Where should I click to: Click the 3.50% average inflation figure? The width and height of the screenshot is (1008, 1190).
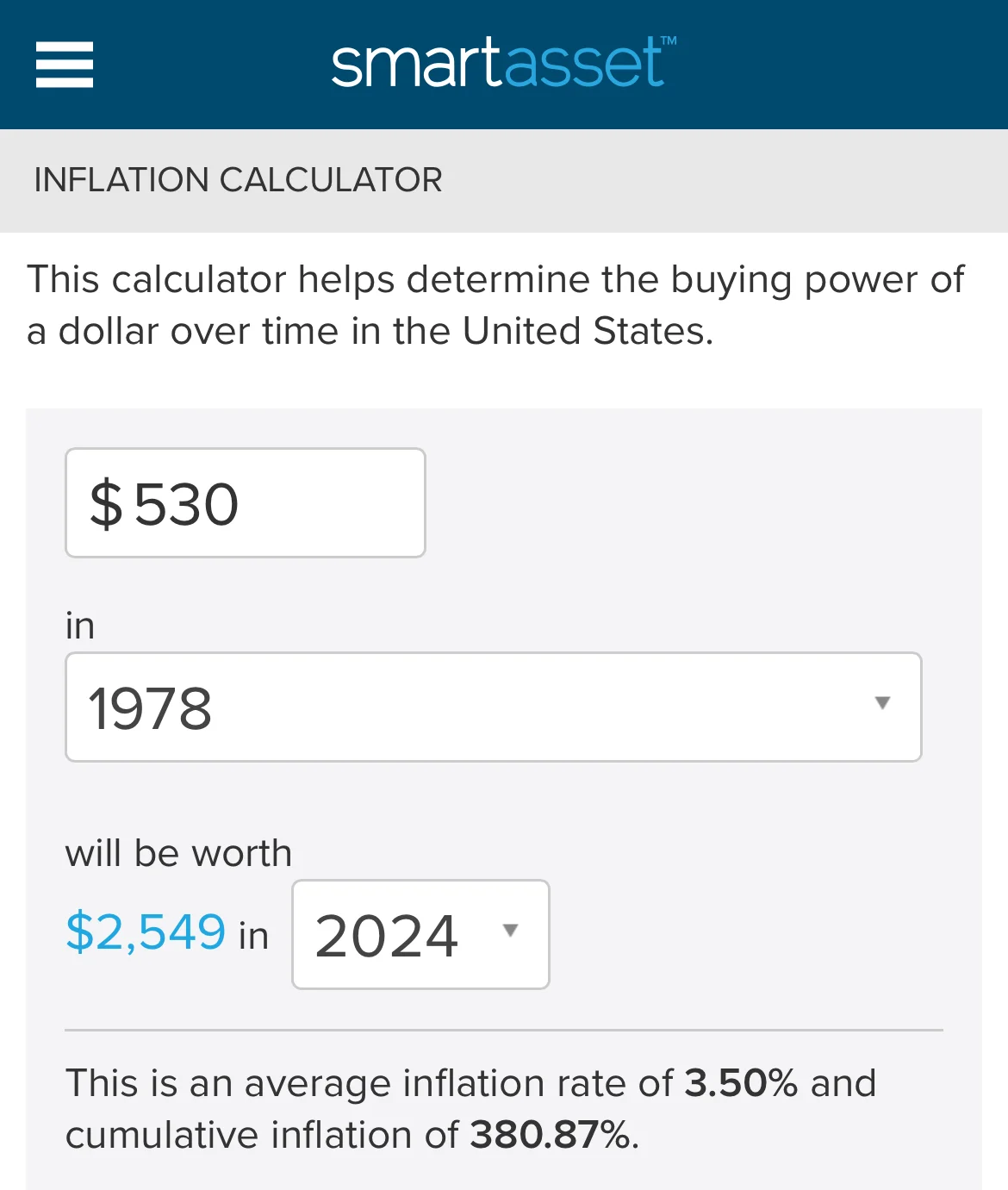tap(740, 1083)
